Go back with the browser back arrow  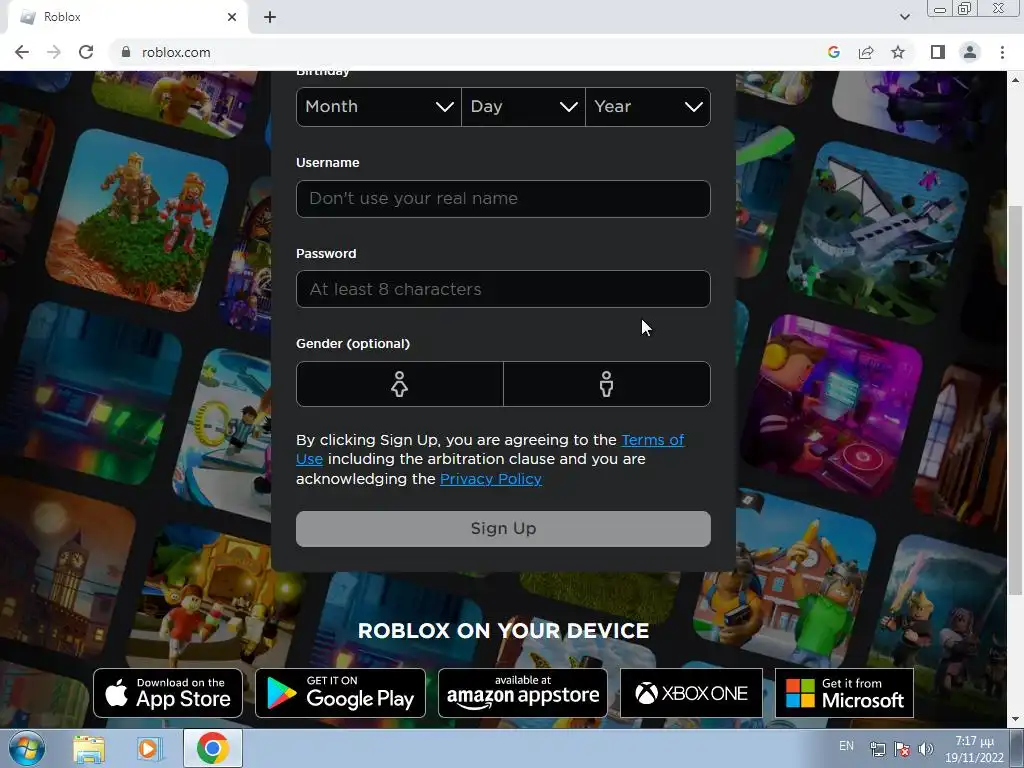point(22,52)
